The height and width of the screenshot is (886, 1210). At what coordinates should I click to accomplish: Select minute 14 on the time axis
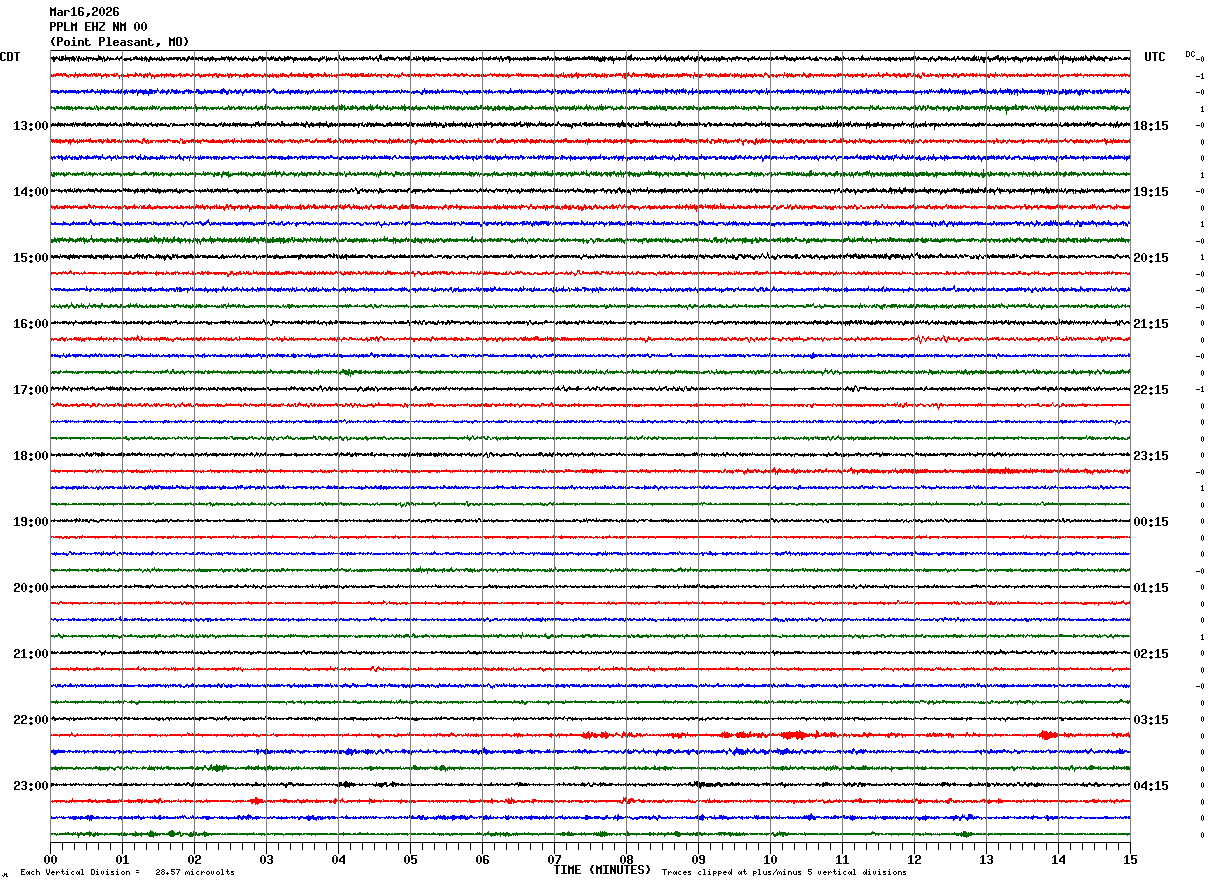pos(1058,859)
